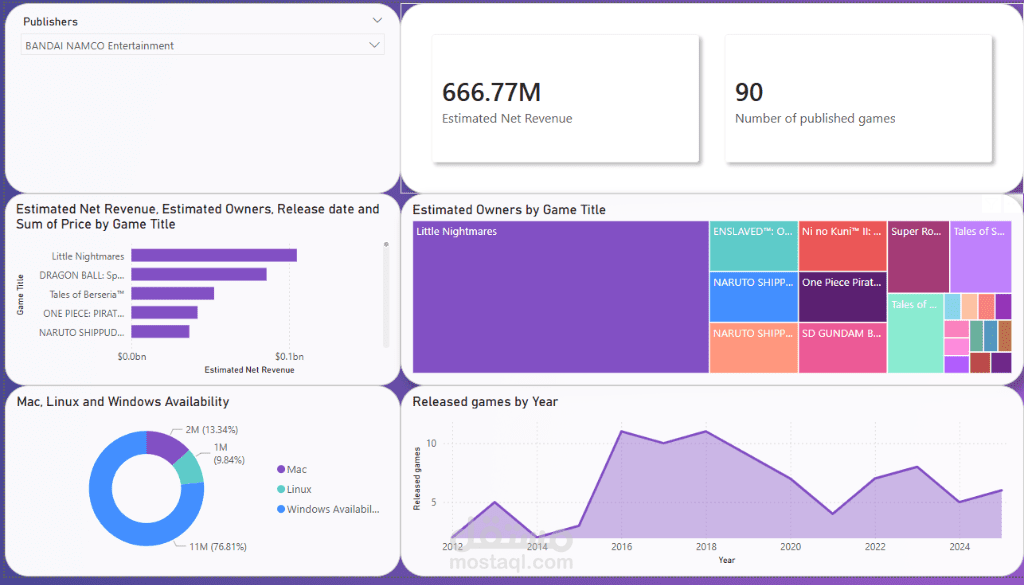Viewport: 1024px width, 585px height.
Task: Select the 2016 peak on the Released games chart
Action: tap(622, 433)
